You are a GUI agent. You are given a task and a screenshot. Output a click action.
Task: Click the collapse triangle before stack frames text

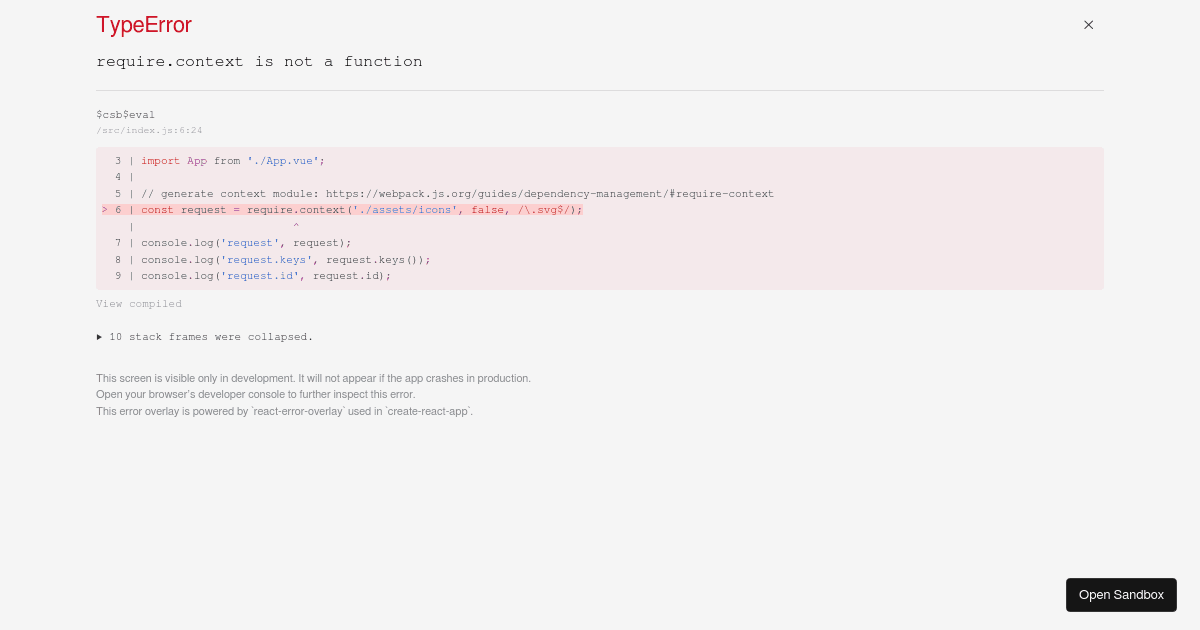(100, 337)
